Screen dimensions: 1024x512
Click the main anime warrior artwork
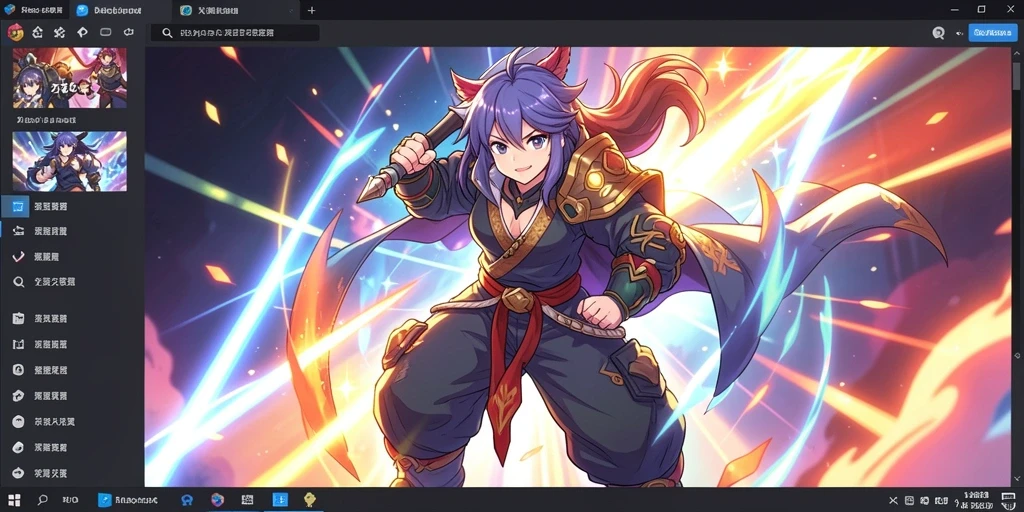[x=577, y=266]
